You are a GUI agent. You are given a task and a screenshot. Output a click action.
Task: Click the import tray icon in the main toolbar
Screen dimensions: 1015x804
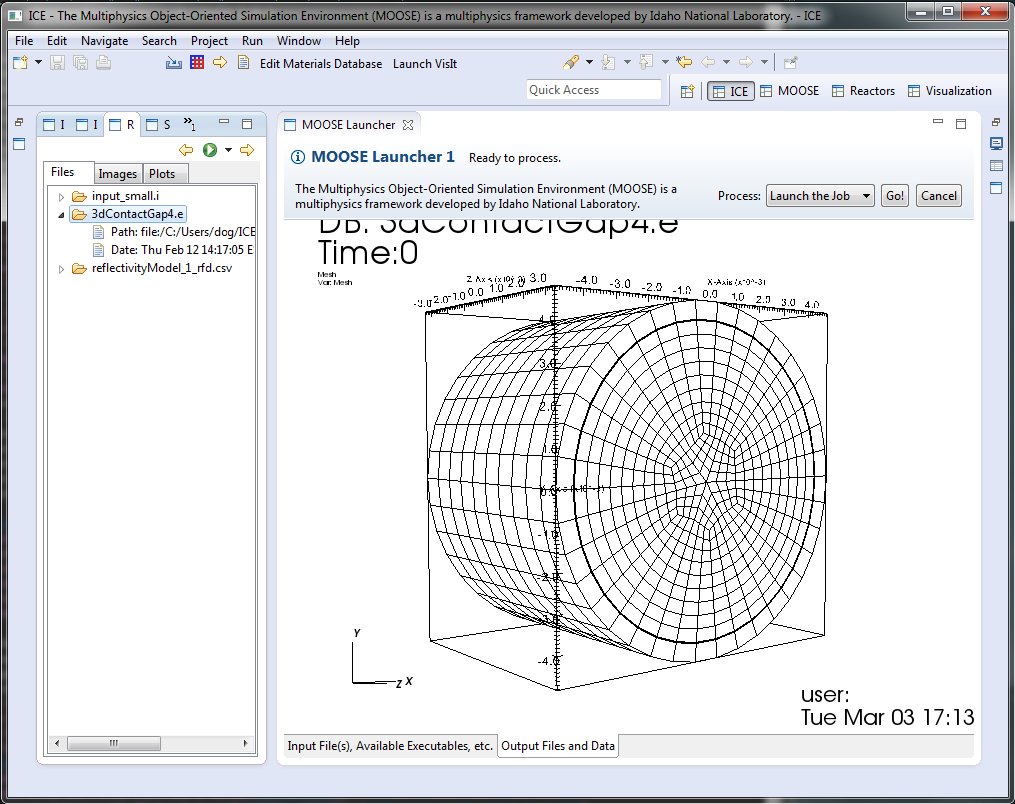coord(173,63)
